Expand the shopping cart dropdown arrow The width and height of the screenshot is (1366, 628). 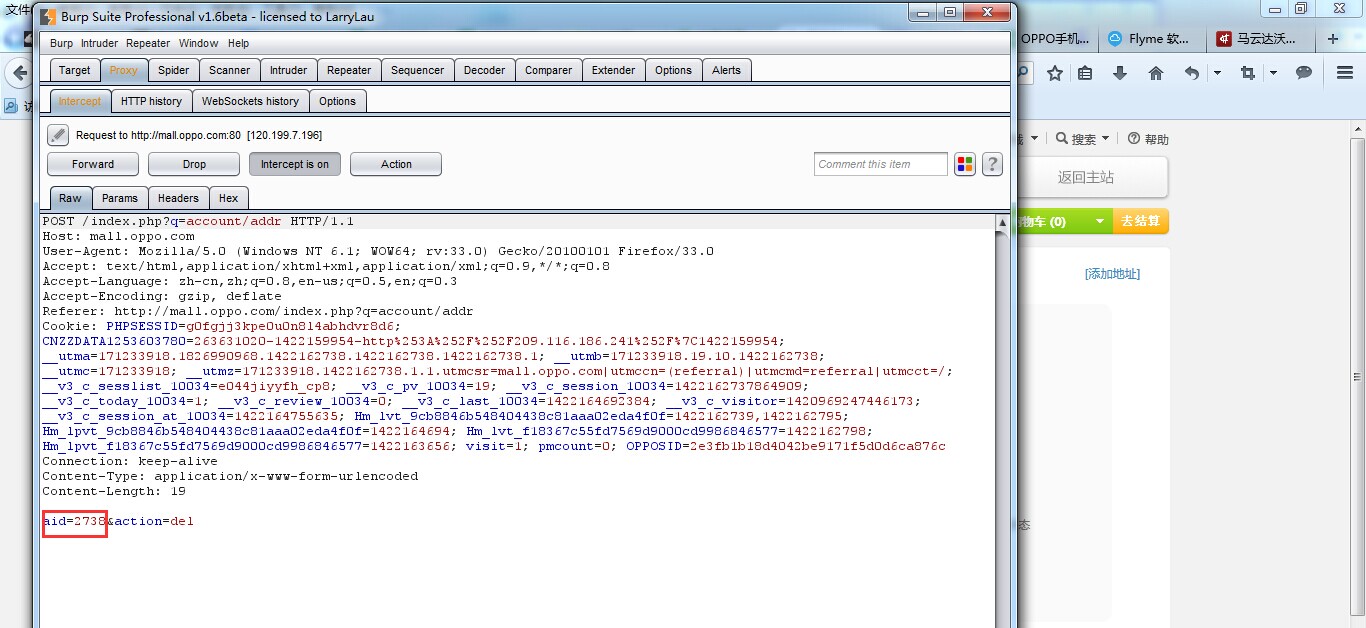1100,222
